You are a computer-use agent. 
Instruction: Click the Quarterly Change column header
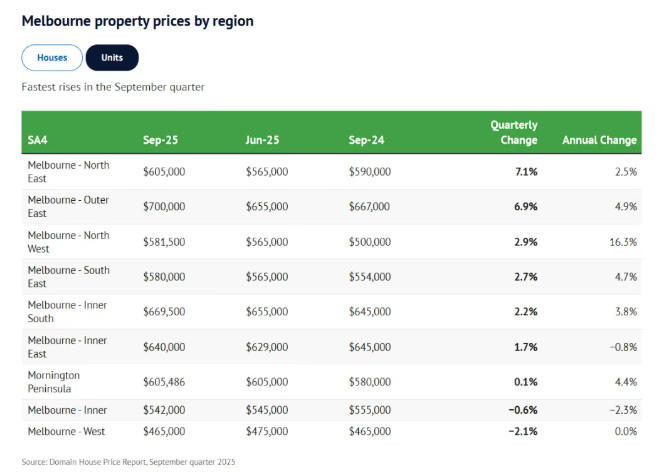513,133
